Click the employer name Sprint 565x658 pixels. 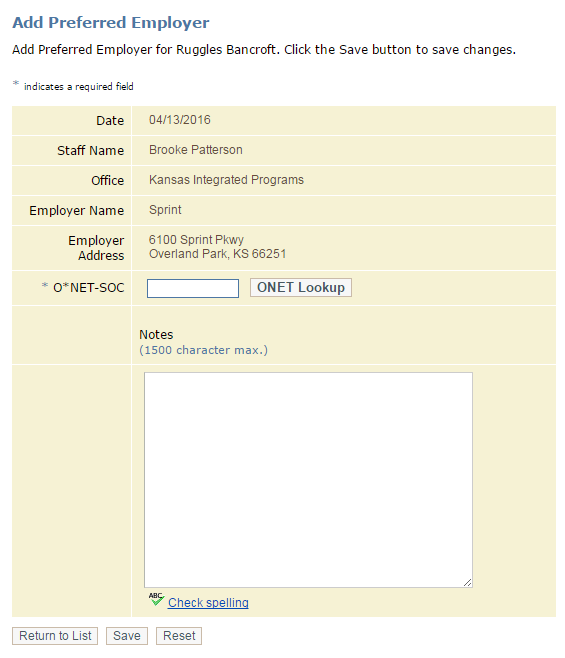165,210
